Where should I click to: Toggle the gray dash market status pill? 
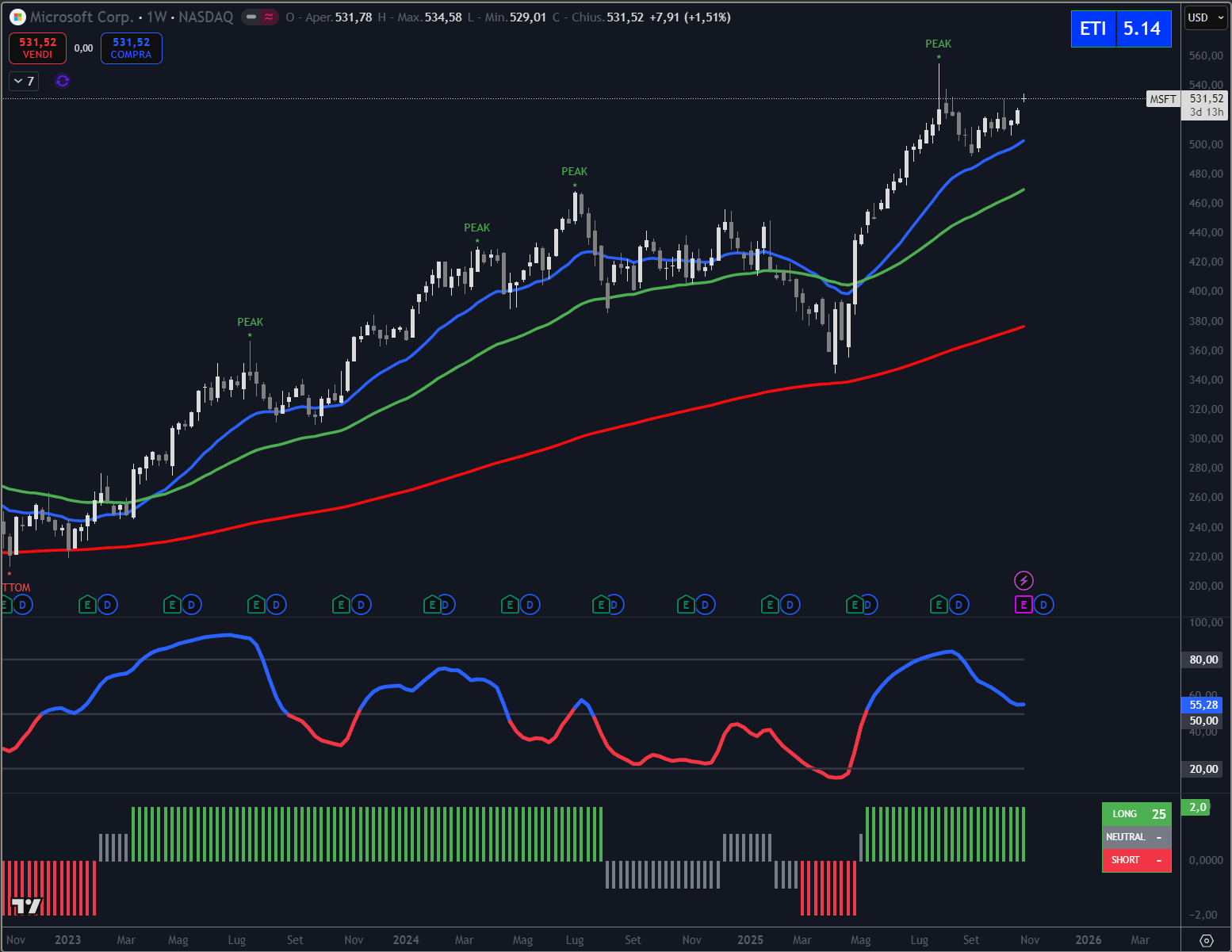[x=251, y=17]
